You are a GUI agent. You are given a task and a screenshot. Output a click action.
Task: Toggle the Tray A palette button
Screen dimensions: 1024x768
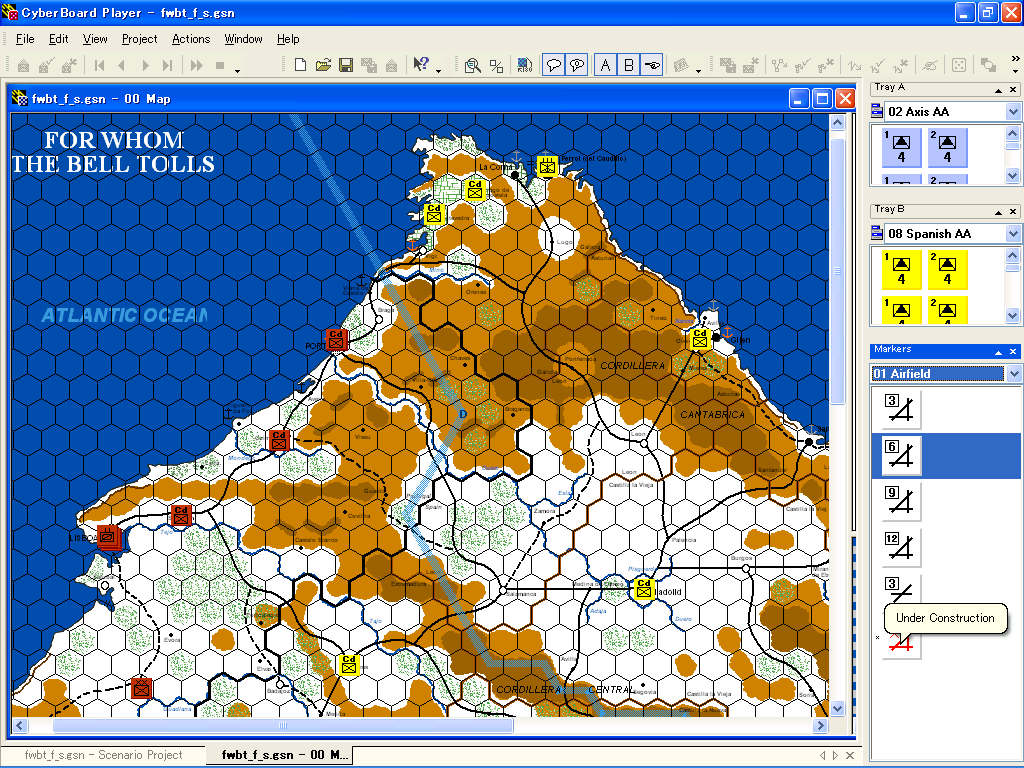[605, 66]
